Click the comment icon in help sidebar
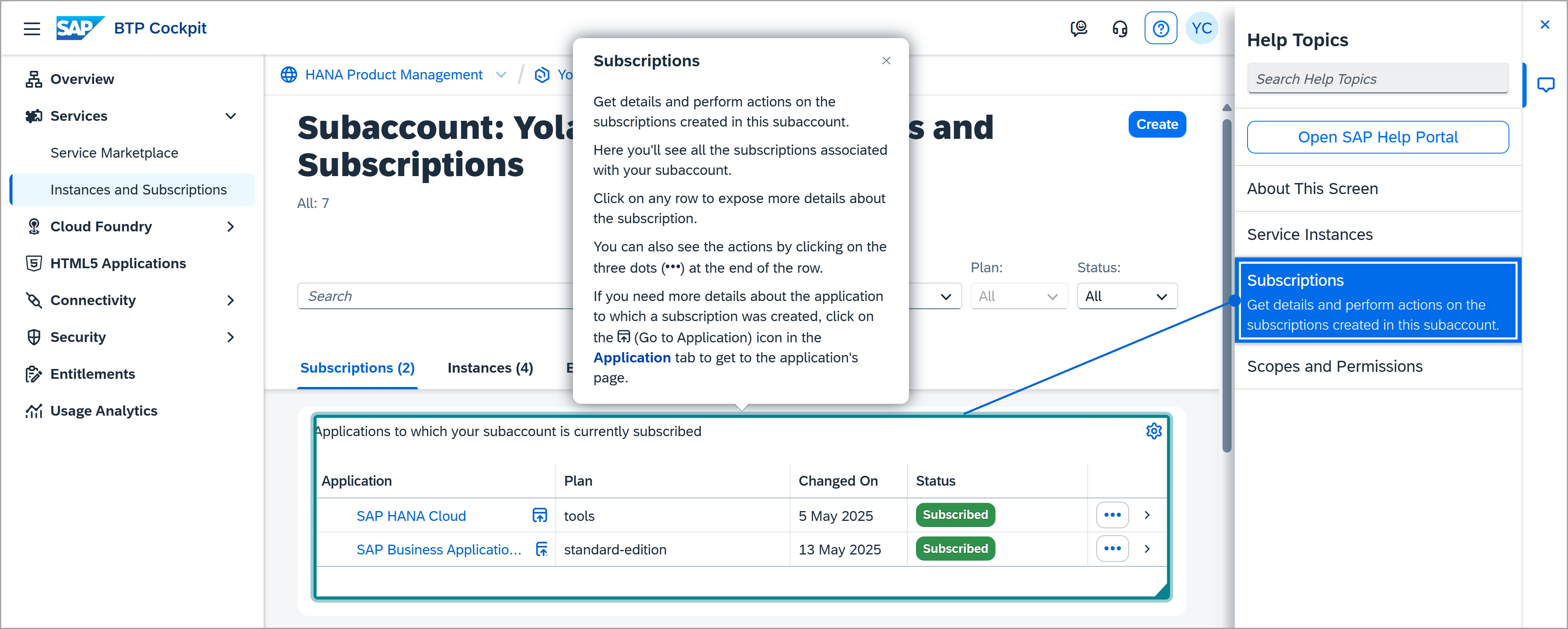 (x=1545, y=84)
